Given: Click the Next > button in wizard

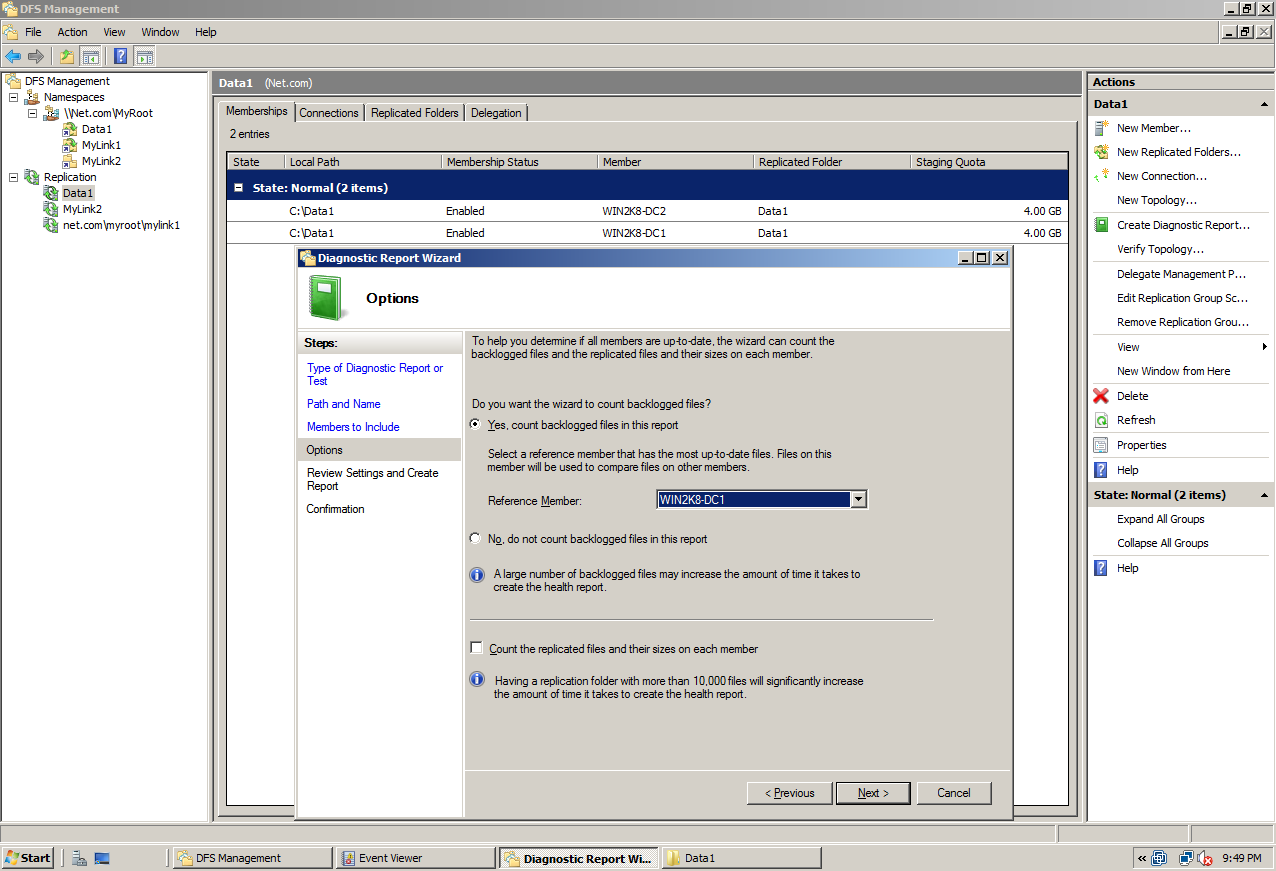Looking at the screenshot, I should pos(873,793).
